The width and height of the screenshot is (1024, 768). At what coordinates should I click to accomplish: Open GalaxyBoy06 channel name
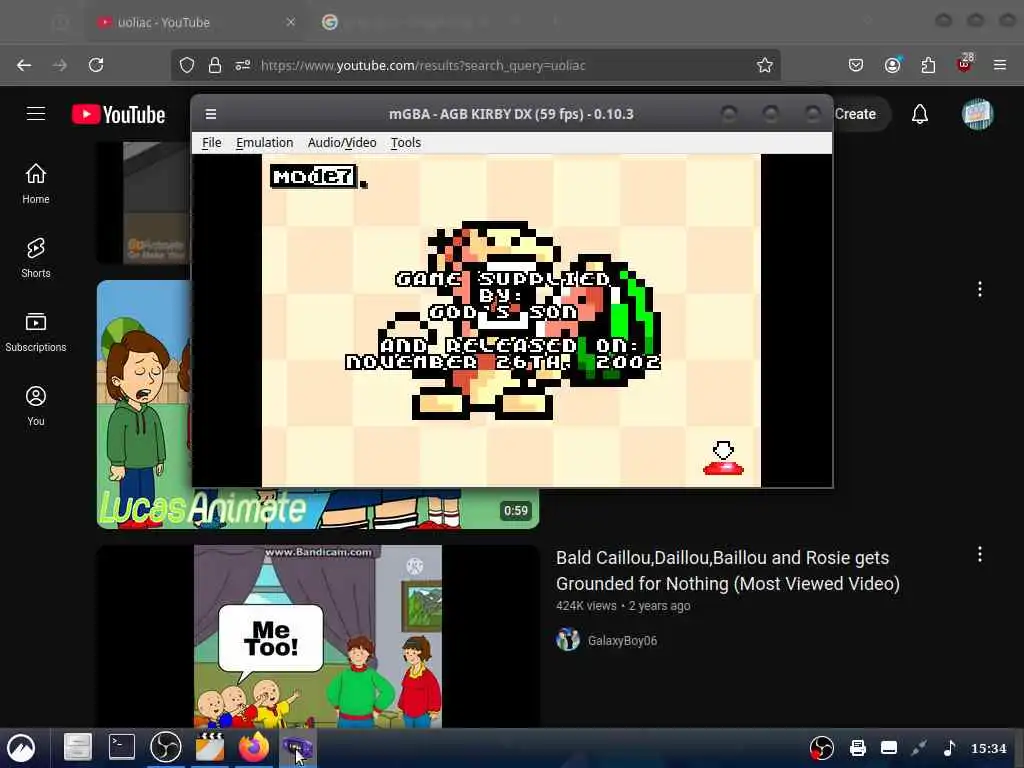622,641
